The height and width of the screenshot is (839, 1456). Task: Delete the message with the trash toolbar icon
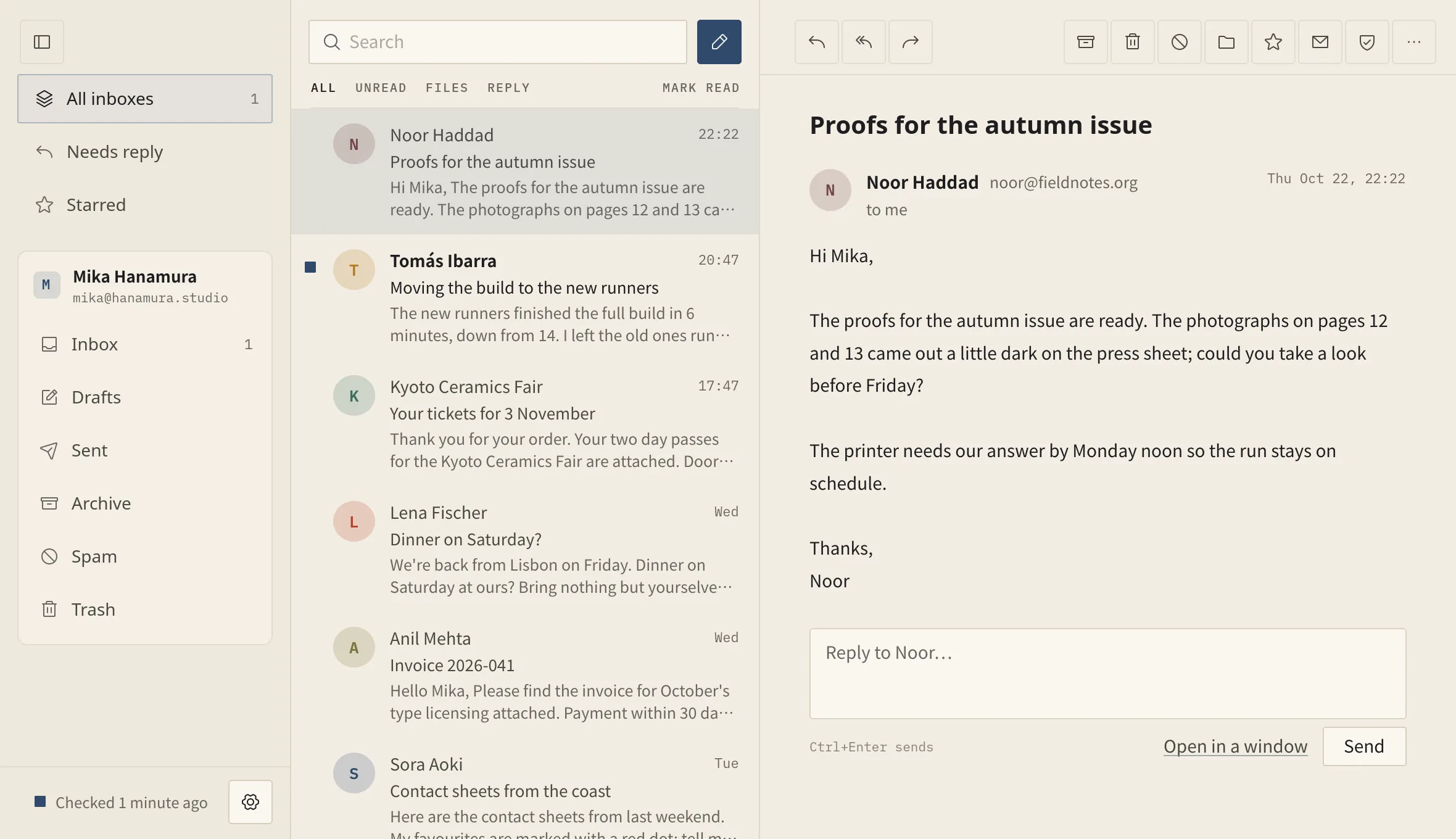1133,42
